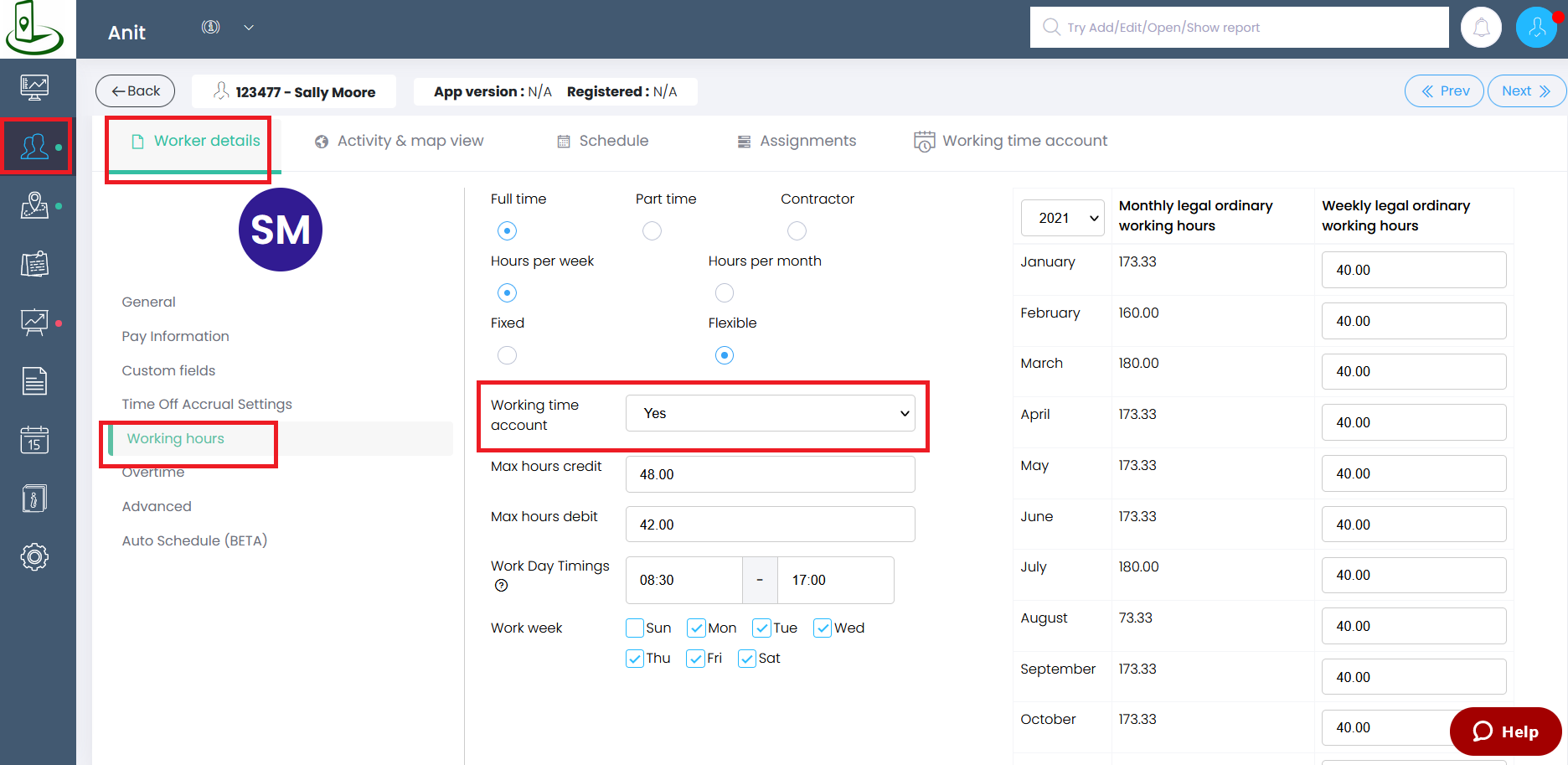Select the Hours per month option
The image size is (1568, 765).
click(x=725, y=292)
